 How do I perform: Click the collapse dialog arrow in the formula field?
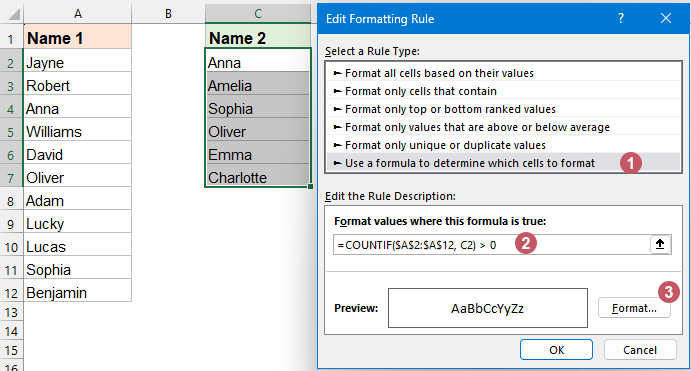click(x=660, y=245)
